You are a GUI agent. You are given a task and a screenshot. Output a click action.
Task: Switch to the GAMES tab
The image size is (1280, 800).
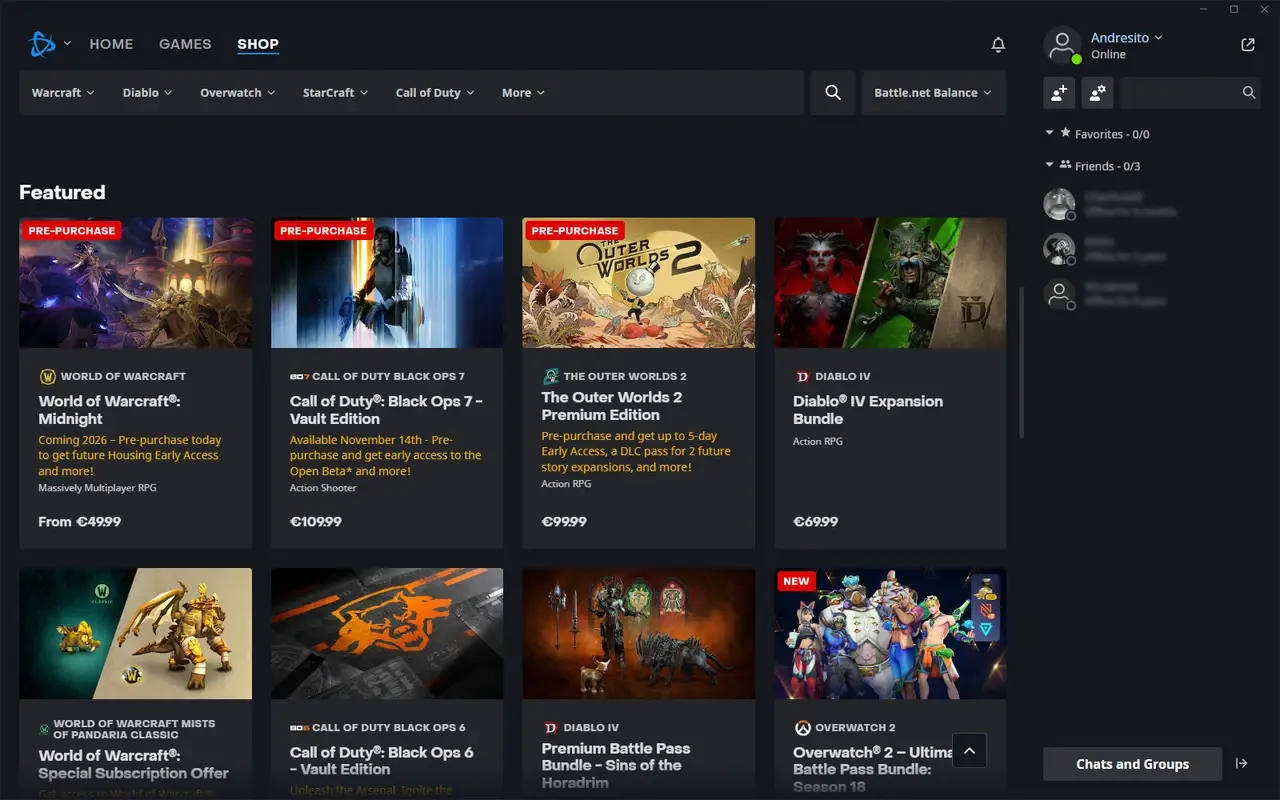point(185,44)
